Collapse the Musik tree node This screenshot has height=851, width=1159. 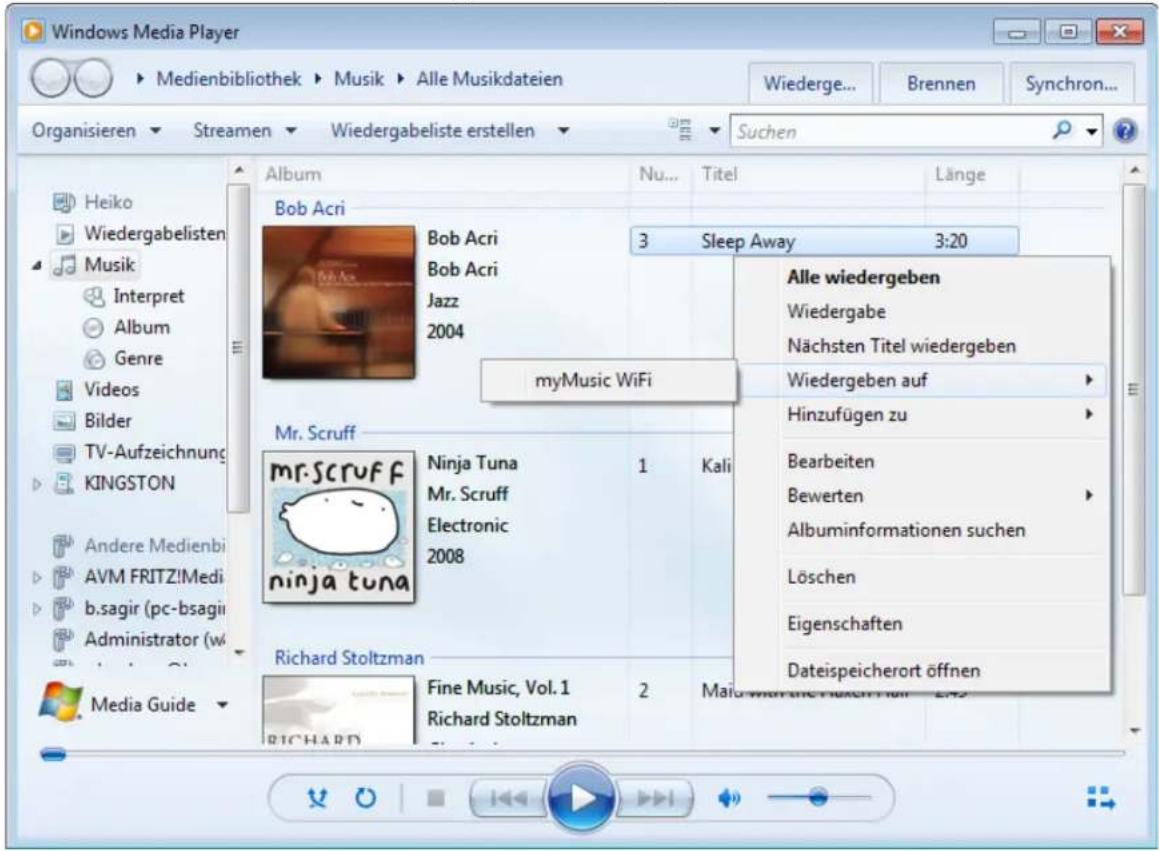coord(36,266)
